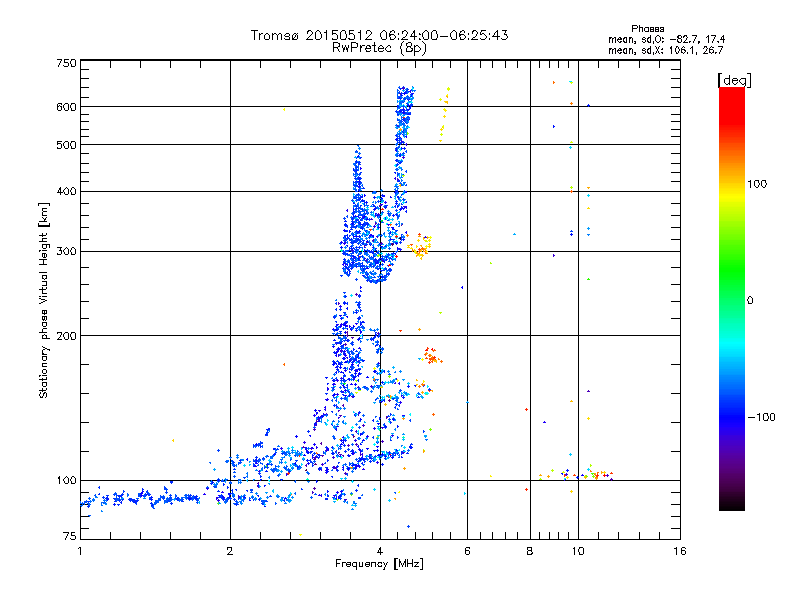Click y-axis tick label '400'
Screen dimensions: 800x600
[67, 192]
